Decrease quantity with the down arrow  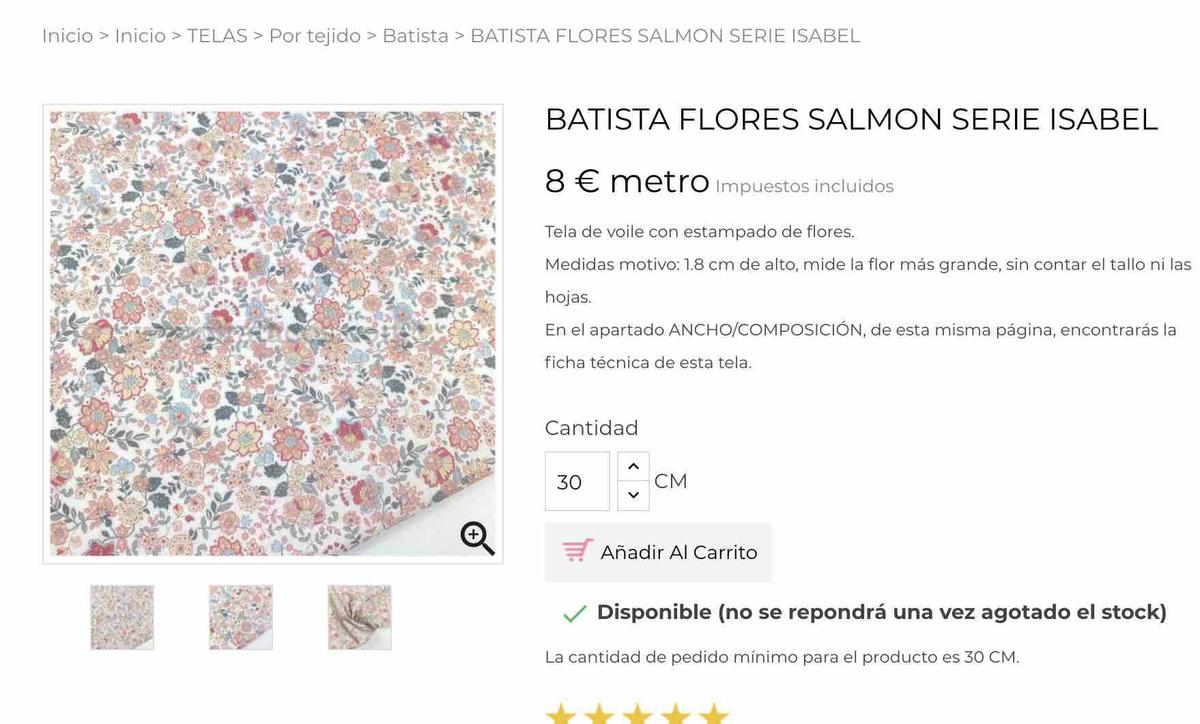coord(633,495)
